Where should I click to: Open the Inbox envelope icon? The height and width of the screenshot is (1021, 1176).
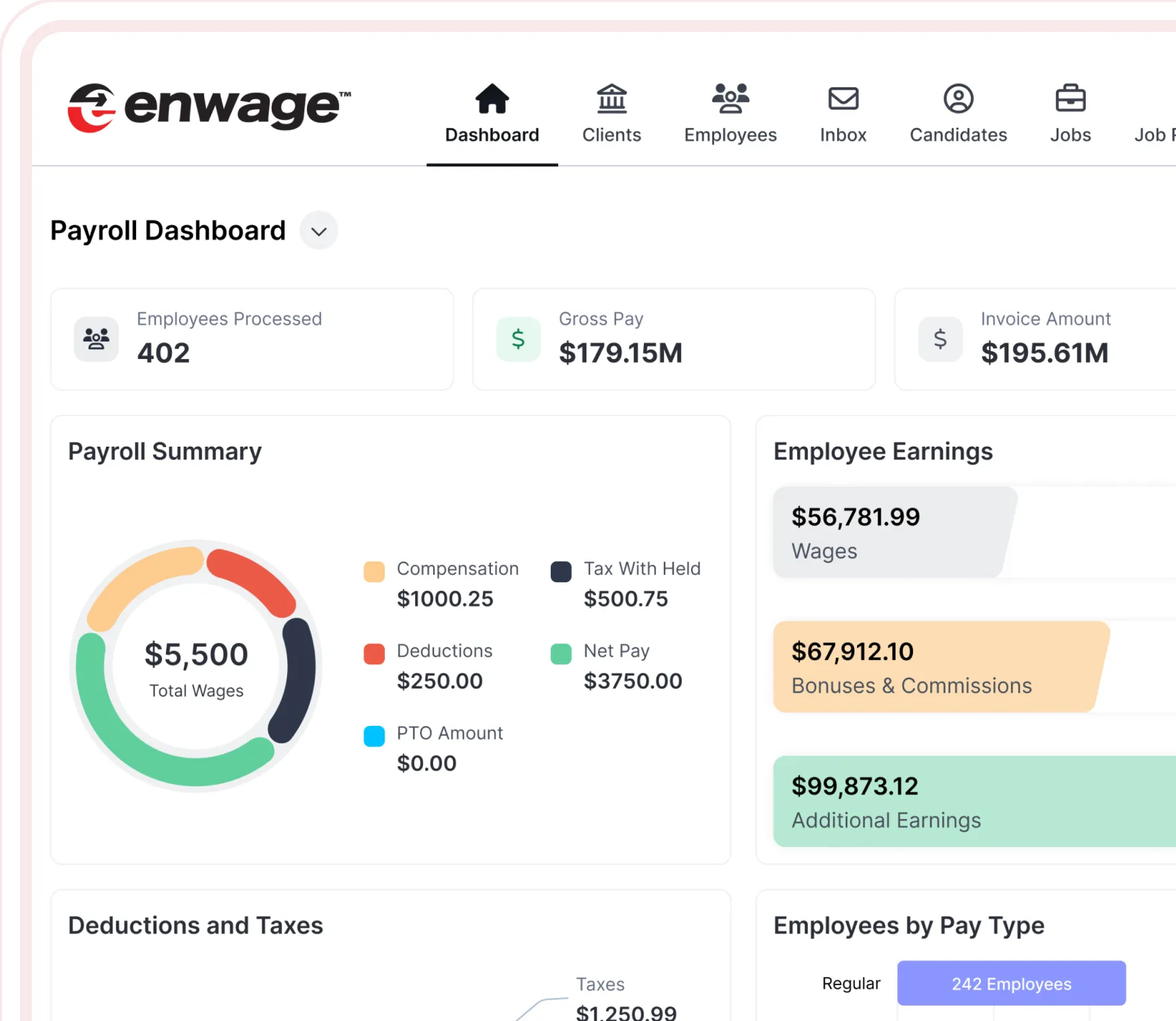coord(843,99)
